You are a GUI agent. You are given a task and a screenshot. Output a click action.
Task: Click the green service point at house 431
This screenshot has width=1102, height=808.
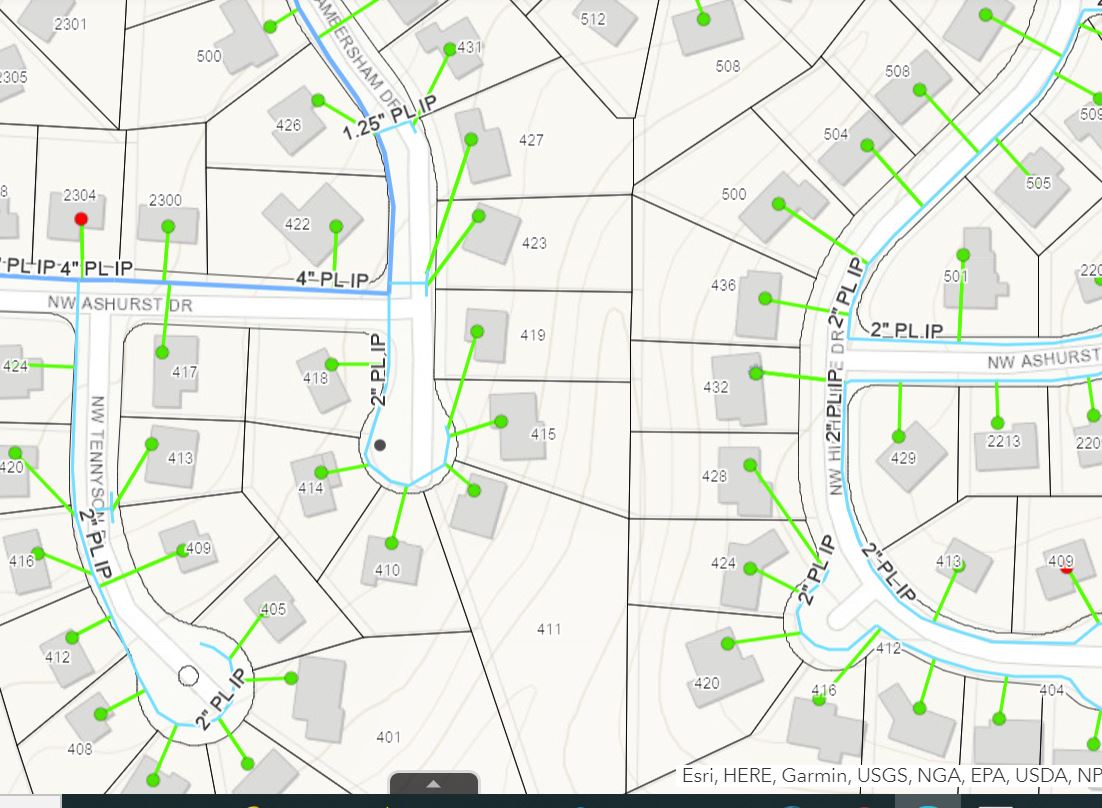[449, 47]
